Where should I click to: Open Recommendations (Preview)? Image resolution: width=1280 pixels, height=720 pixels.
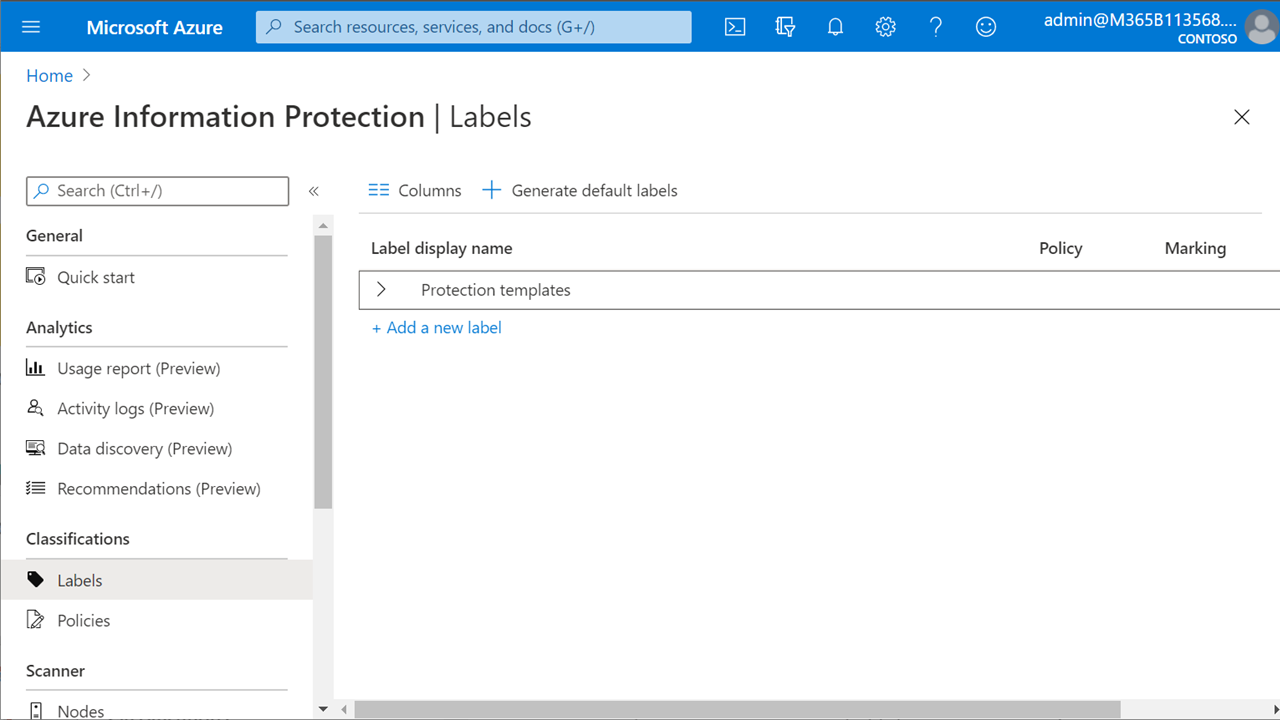[159, 488]
